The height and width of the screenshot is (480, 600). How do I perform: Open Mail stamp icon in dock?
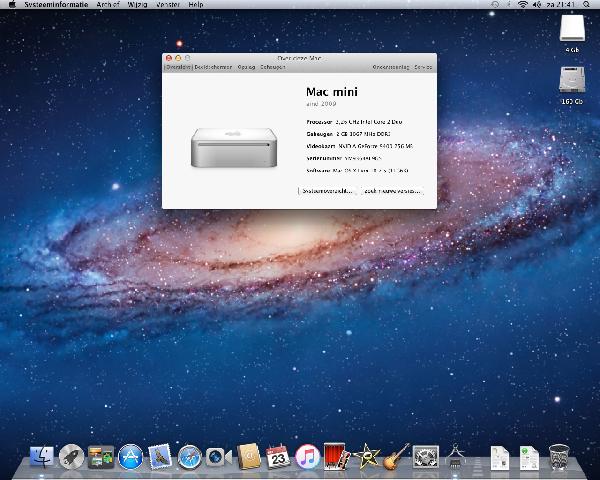click(x=160, y=457)
